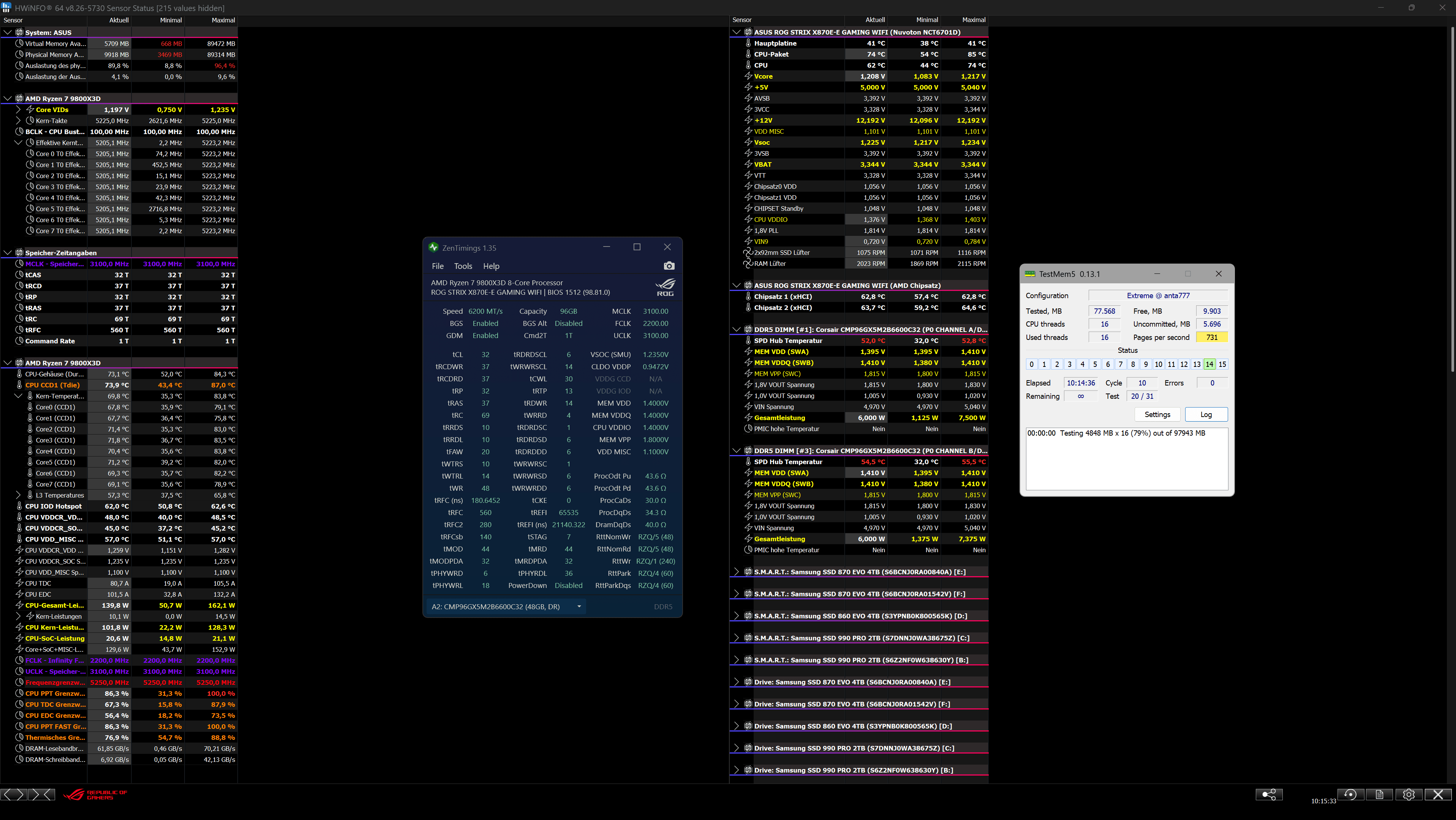1456x820 pixels.
Task: Expand the Kern-Leistungen row
Action: (18, 616)
